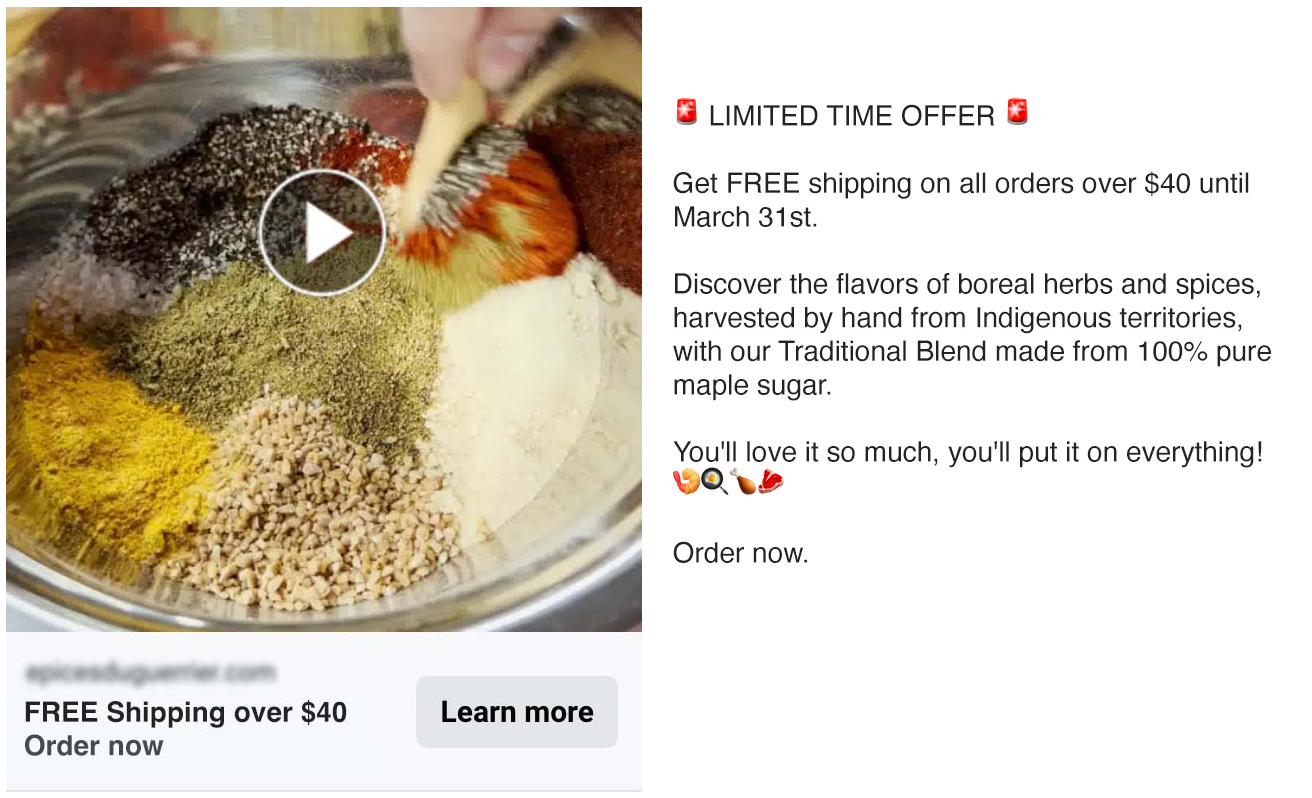Click the LIMITED TIME OFFER text
Screen dimensions: 1312x798
852,116
